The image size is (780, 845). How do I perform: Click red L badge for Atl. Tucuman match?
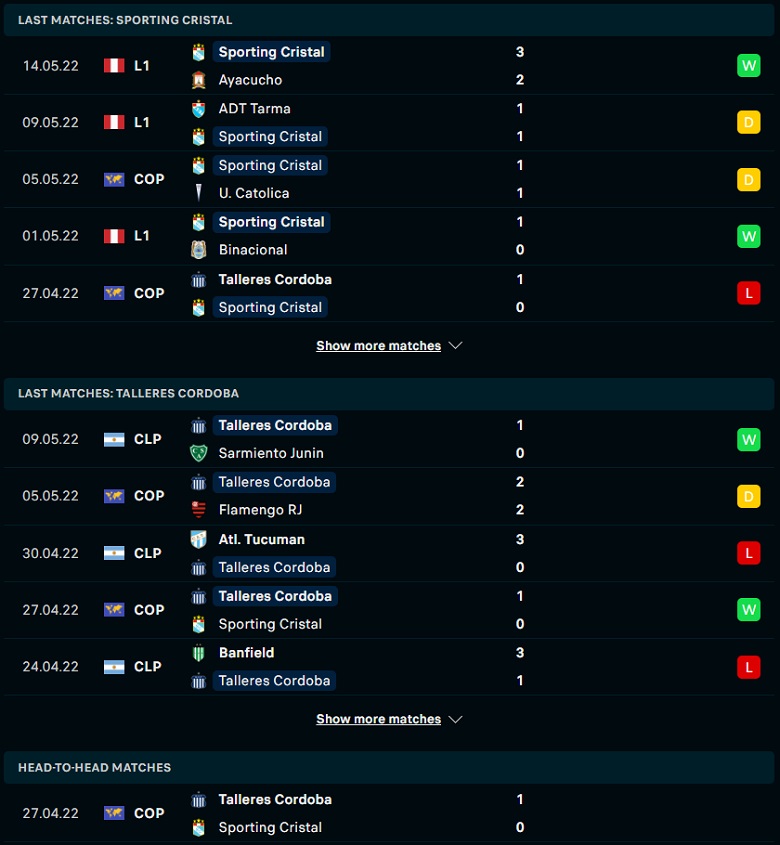[x=748, y=553]
